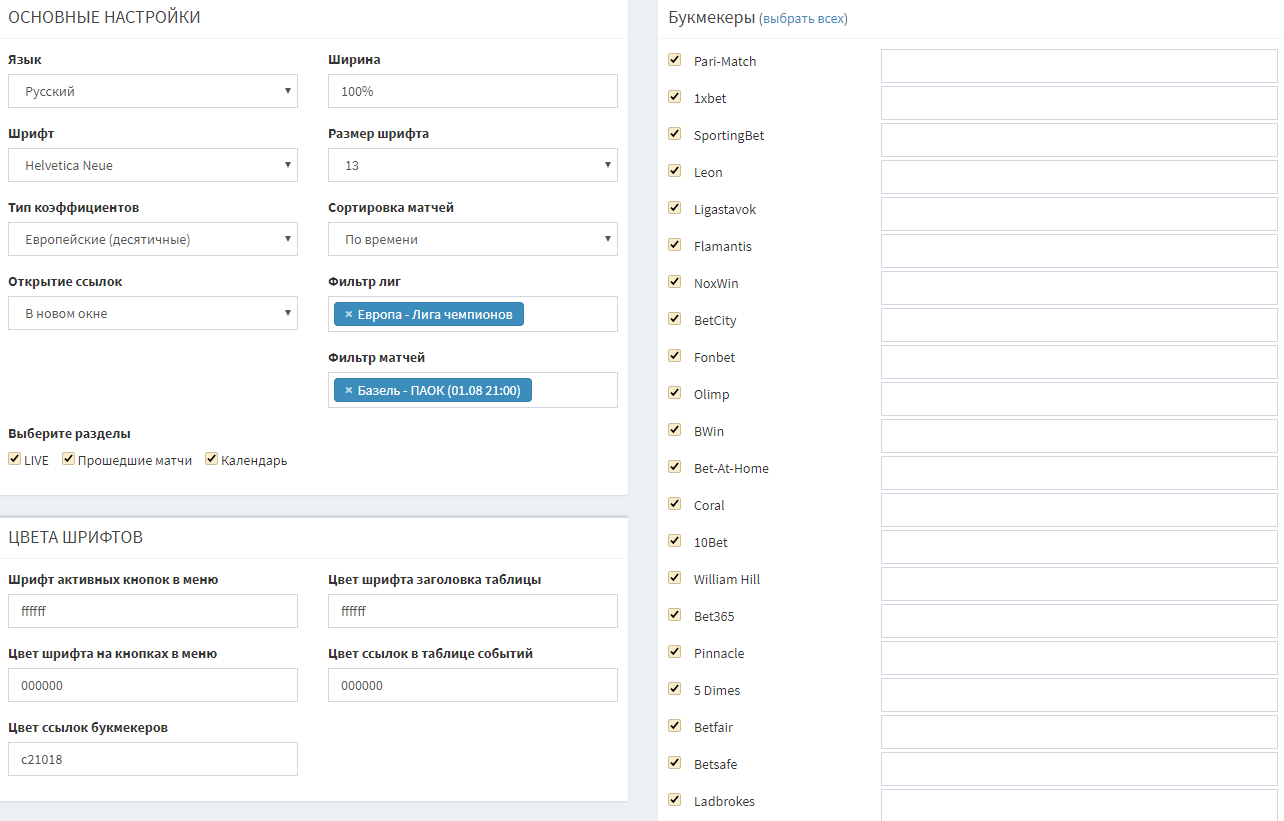This screenshot has width=1284, height=821.
Task: Toggle the Bet-At-Home checkbox
Action: tap(674, 467)
